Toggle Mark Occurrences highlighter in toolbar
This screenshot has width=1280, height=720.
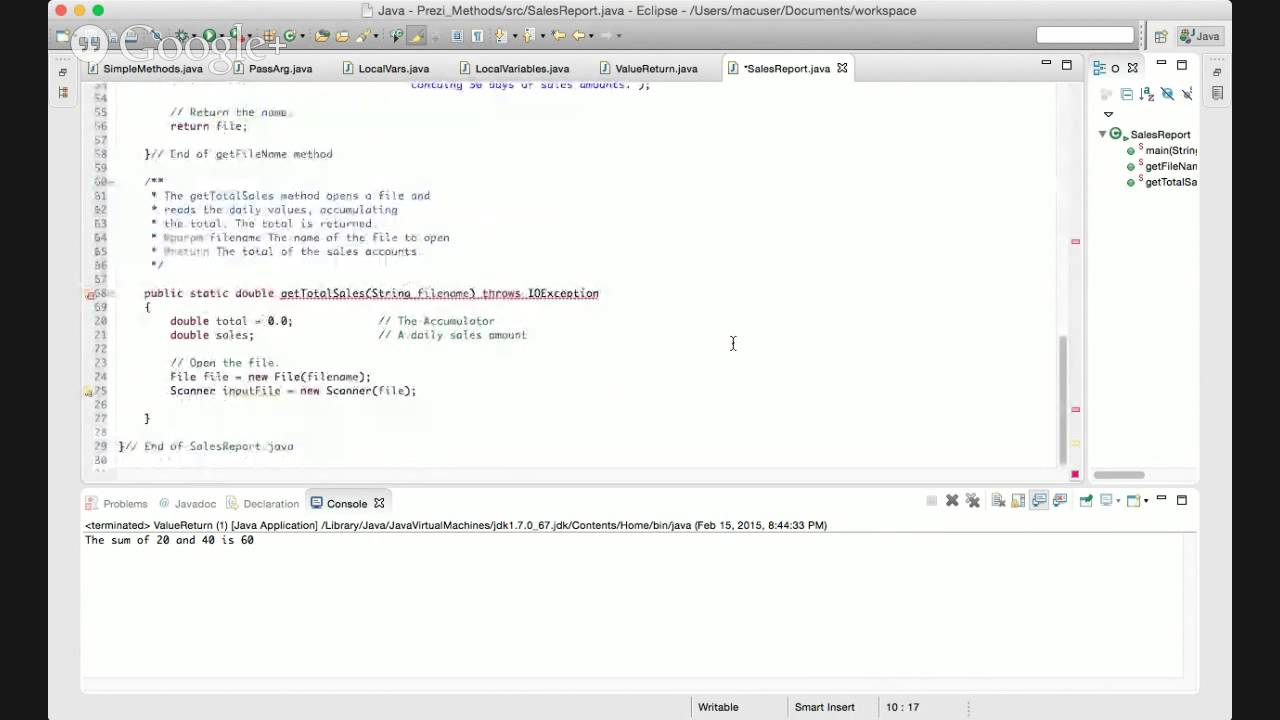416,35
